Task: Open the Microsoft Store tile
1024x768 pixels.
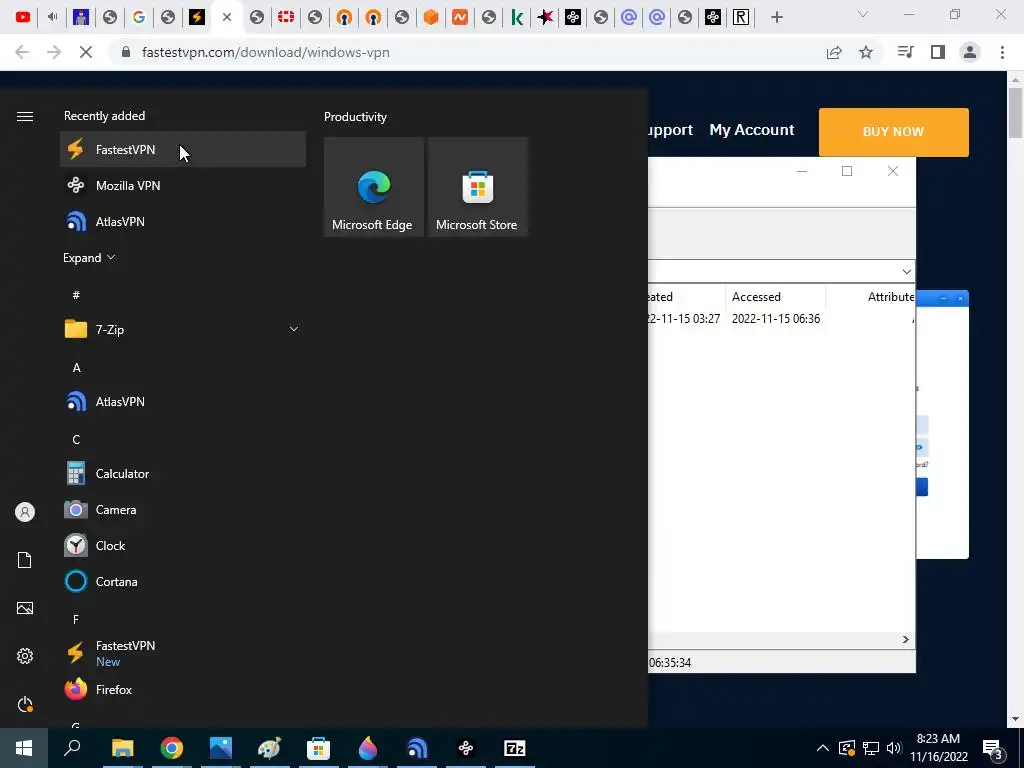Action: click(477, 187)
